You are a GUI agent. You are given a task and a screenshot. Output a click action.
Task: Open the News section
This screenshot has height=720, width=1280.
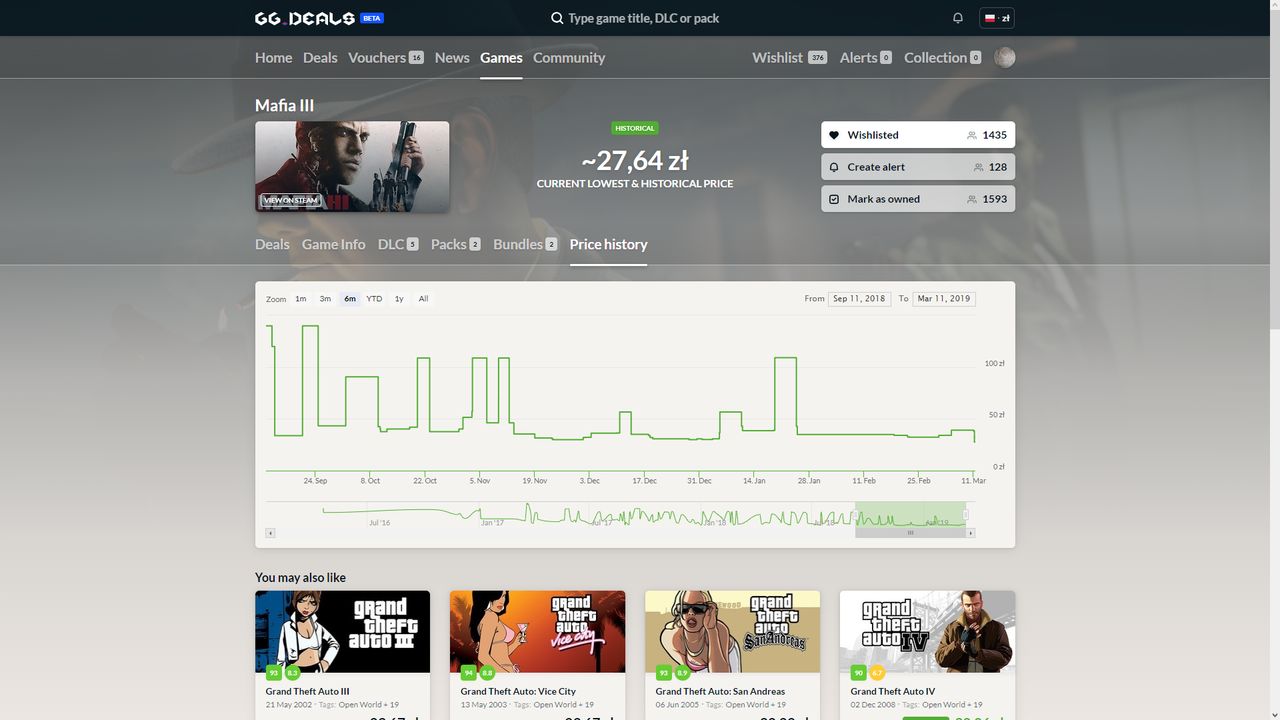point(452,57)
